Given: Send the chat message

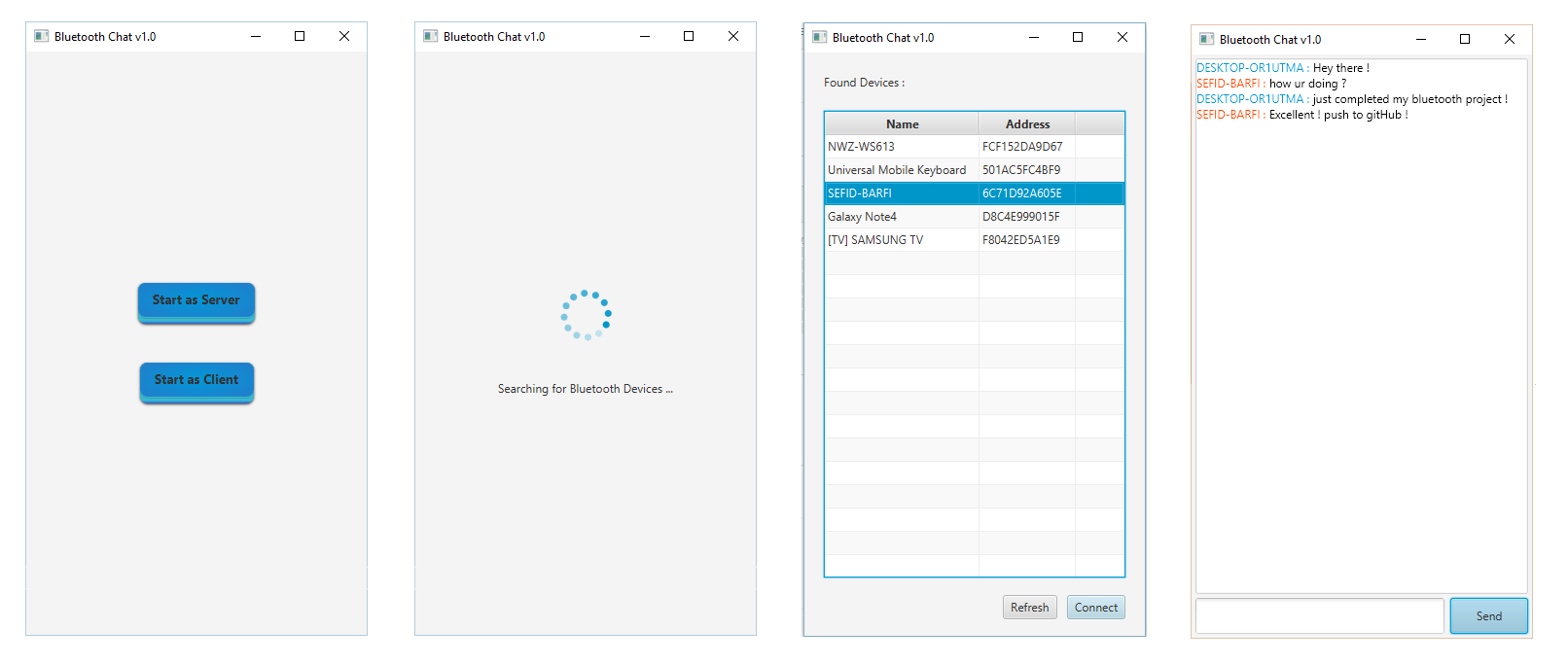Looking at the screenshot, I should point(1489,616).
